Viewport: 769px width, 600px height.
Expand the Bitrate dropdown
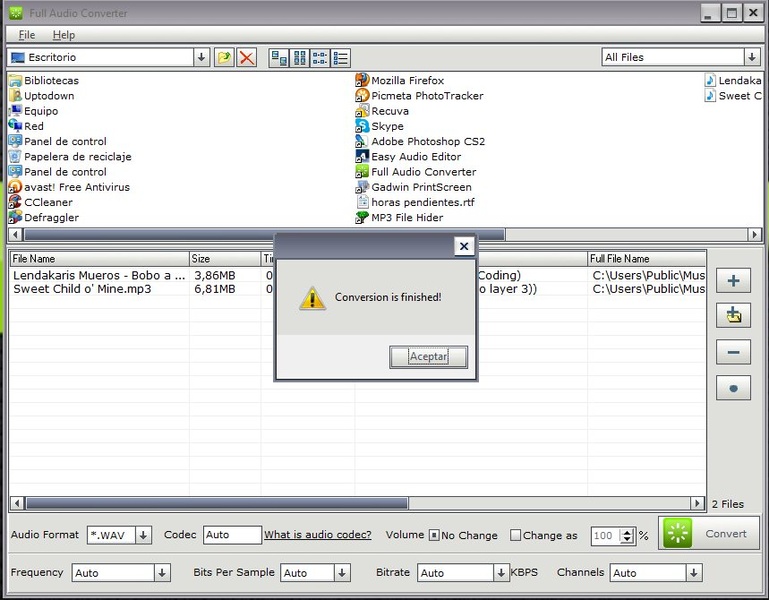[x=501, y=573]
